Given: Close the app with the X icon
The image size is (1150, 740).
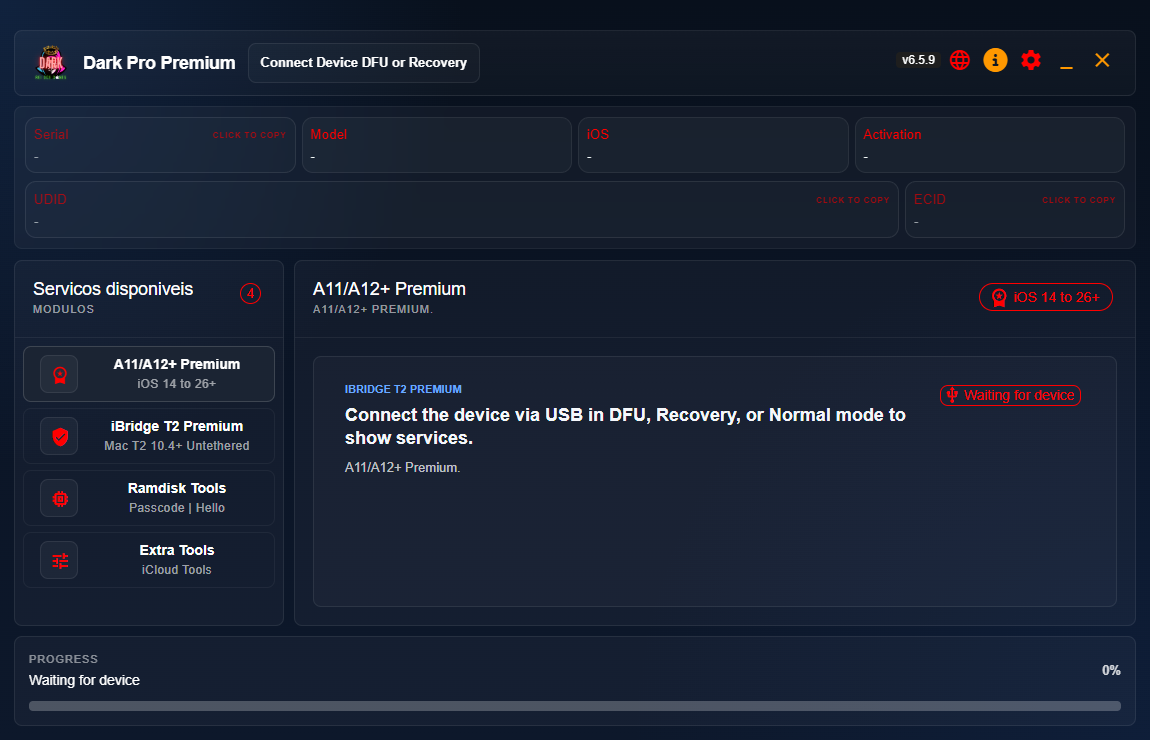Looking at the screenshot, I should (x=1102, y=60).
